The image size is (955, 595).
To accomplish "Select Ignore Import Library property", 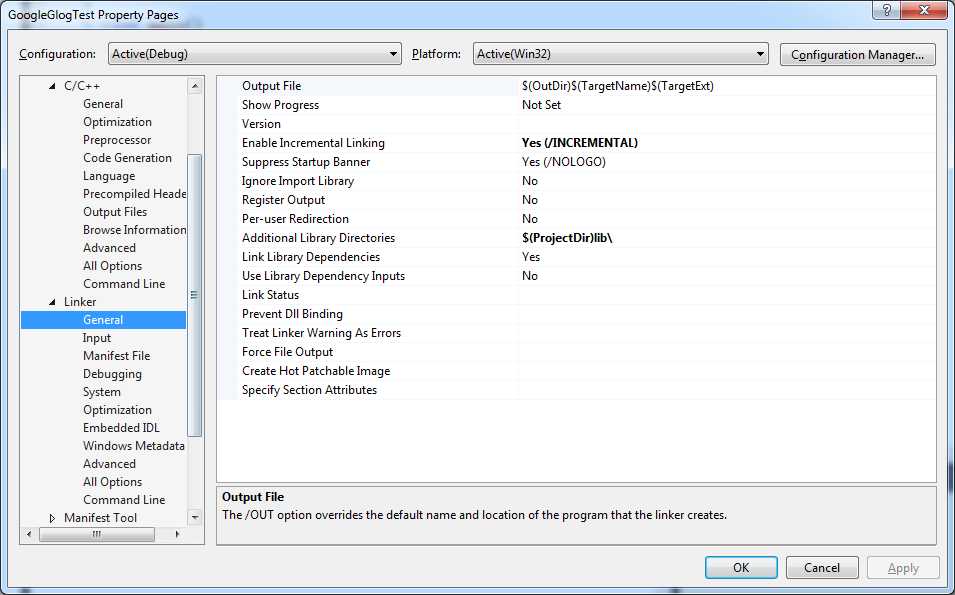I will pyautogui.click(x=297, y=181).
